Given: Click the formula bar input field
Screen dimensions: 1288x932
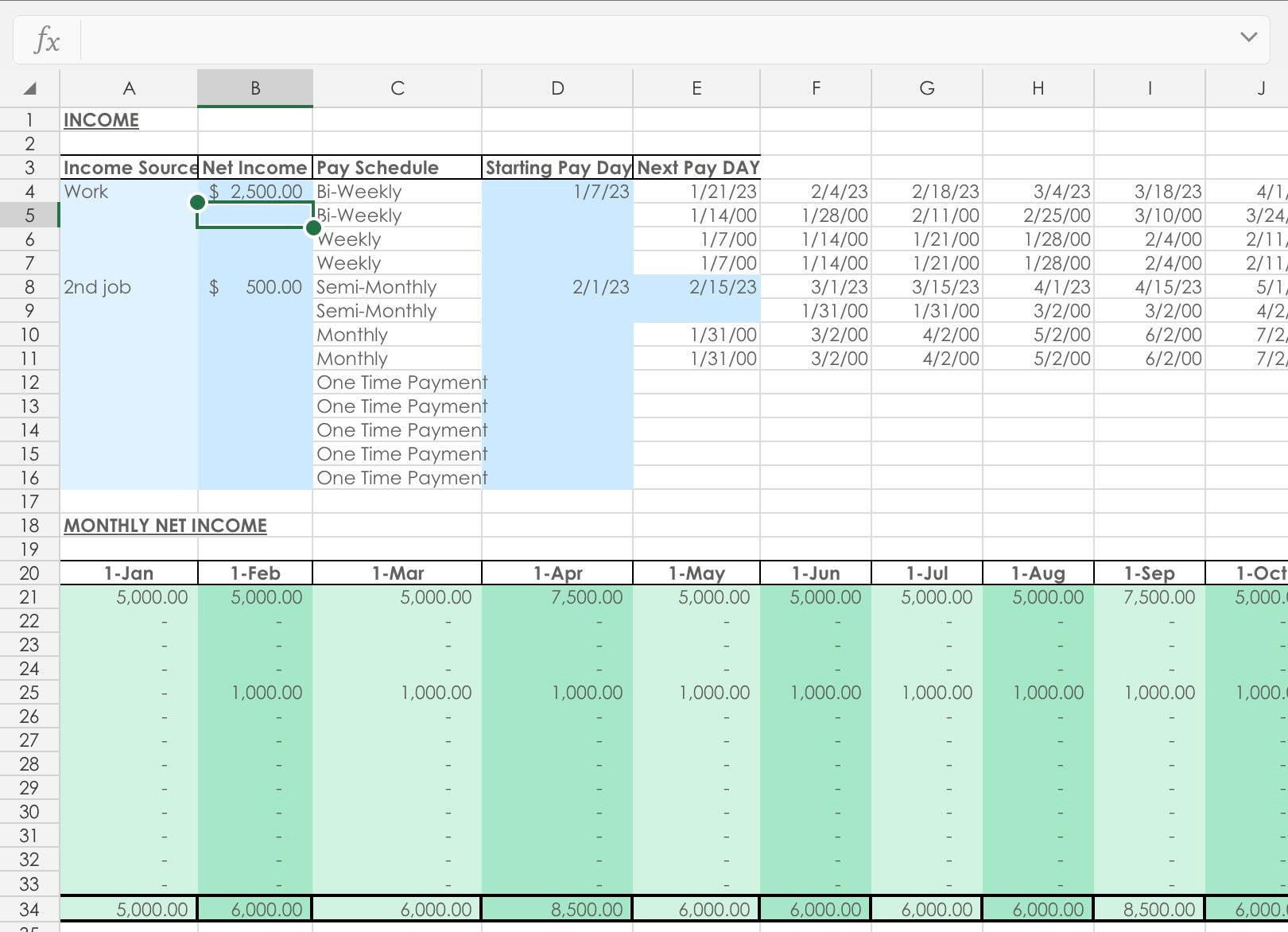Looking at the screenshot, I should (636, 38).
